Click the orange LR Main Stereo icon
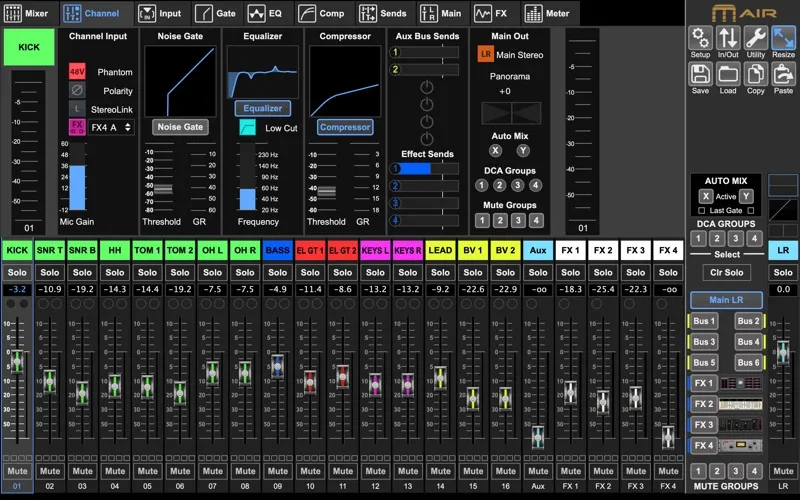 (485, 54)
